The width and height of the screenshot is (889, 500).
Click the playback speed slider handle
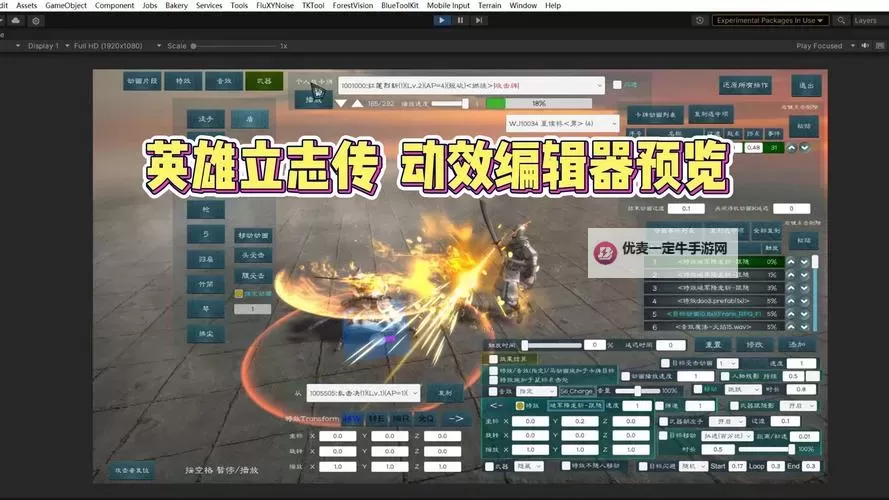pyautogui.click(x=465, y=104)
